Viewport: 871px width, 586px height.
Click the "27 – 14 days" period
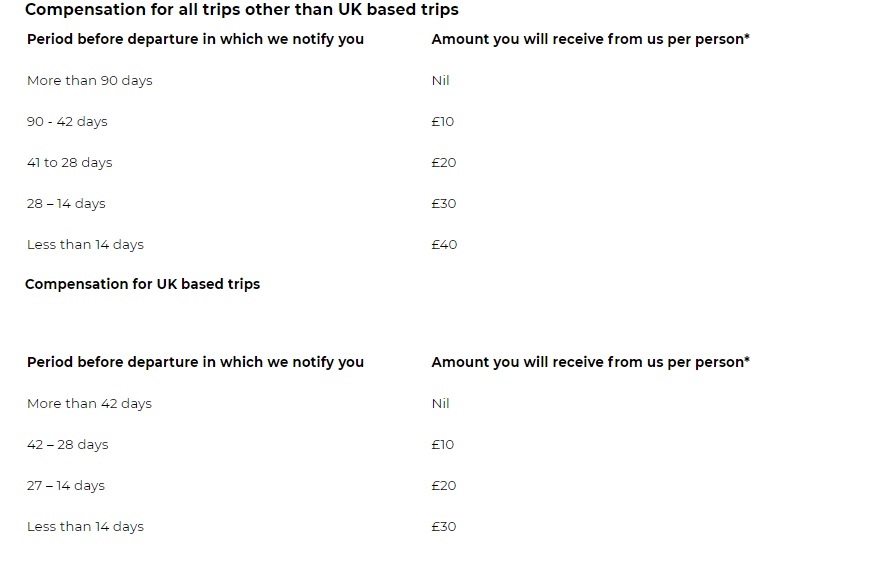pos(66,486)
